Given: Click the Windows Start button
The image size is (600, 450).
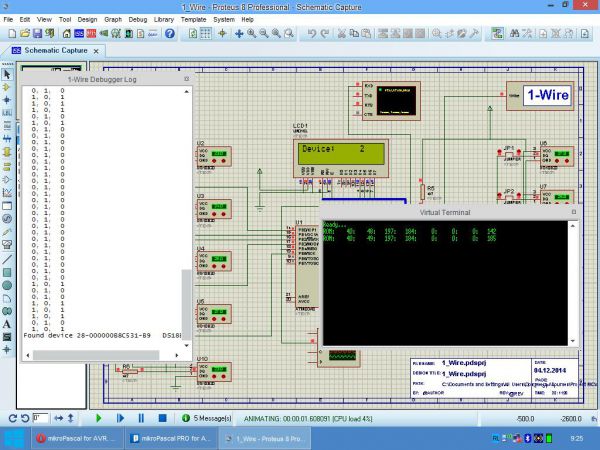Looking at the screenshot, I should (x=14, y=439).
